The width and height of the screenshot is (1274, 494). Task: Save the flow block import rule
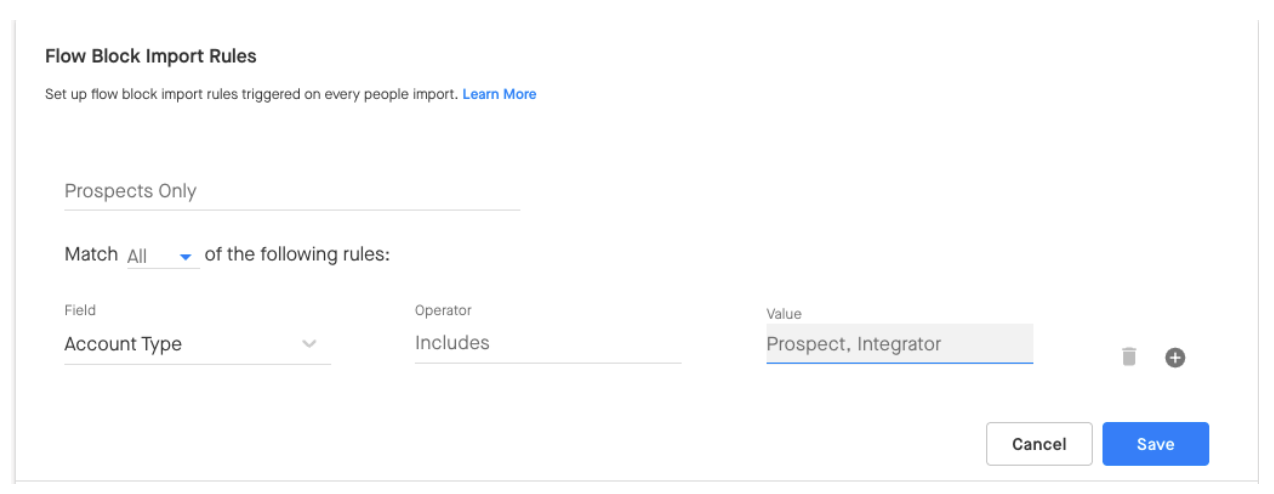[1156, 444]
